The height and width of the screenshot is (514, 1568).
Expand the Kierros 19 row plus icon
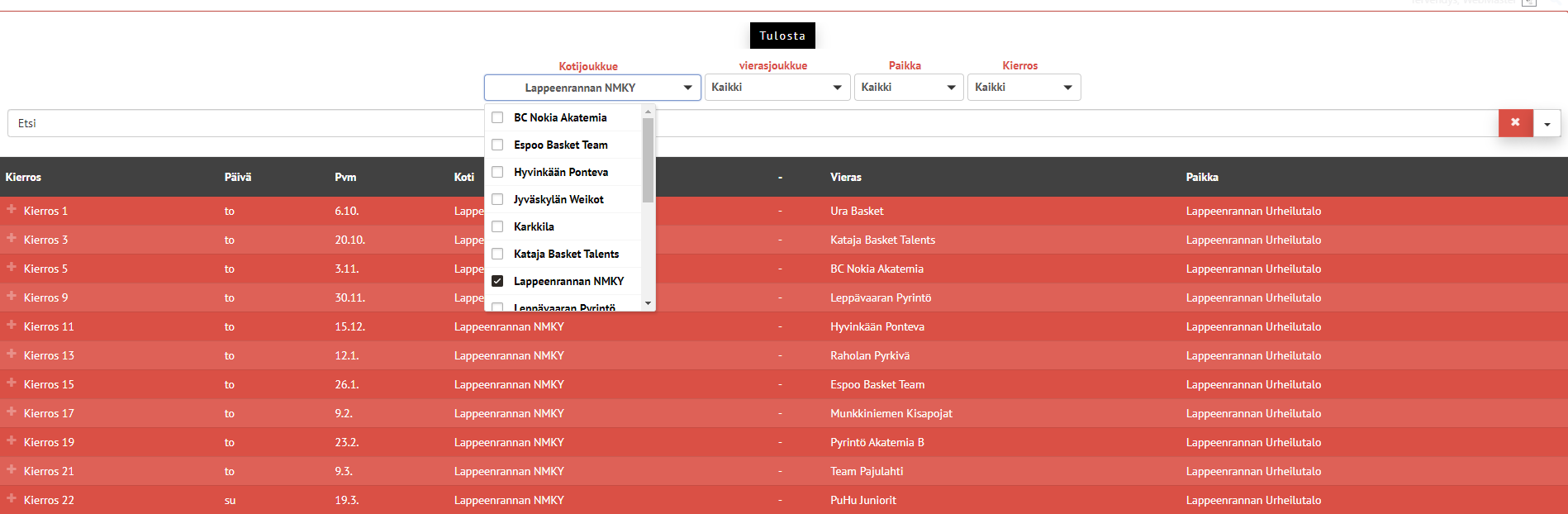pos(12,441)
